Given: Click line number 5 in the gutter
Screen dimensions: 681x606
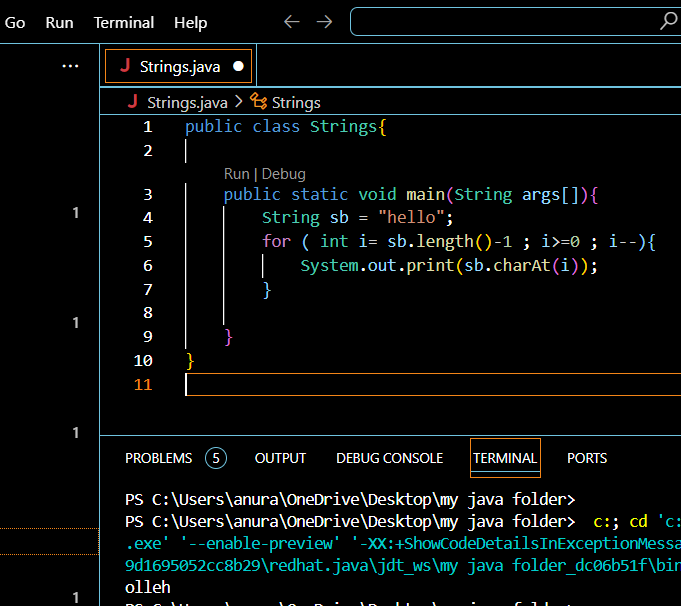Looking at the screenshot, I should pos(148,241).
